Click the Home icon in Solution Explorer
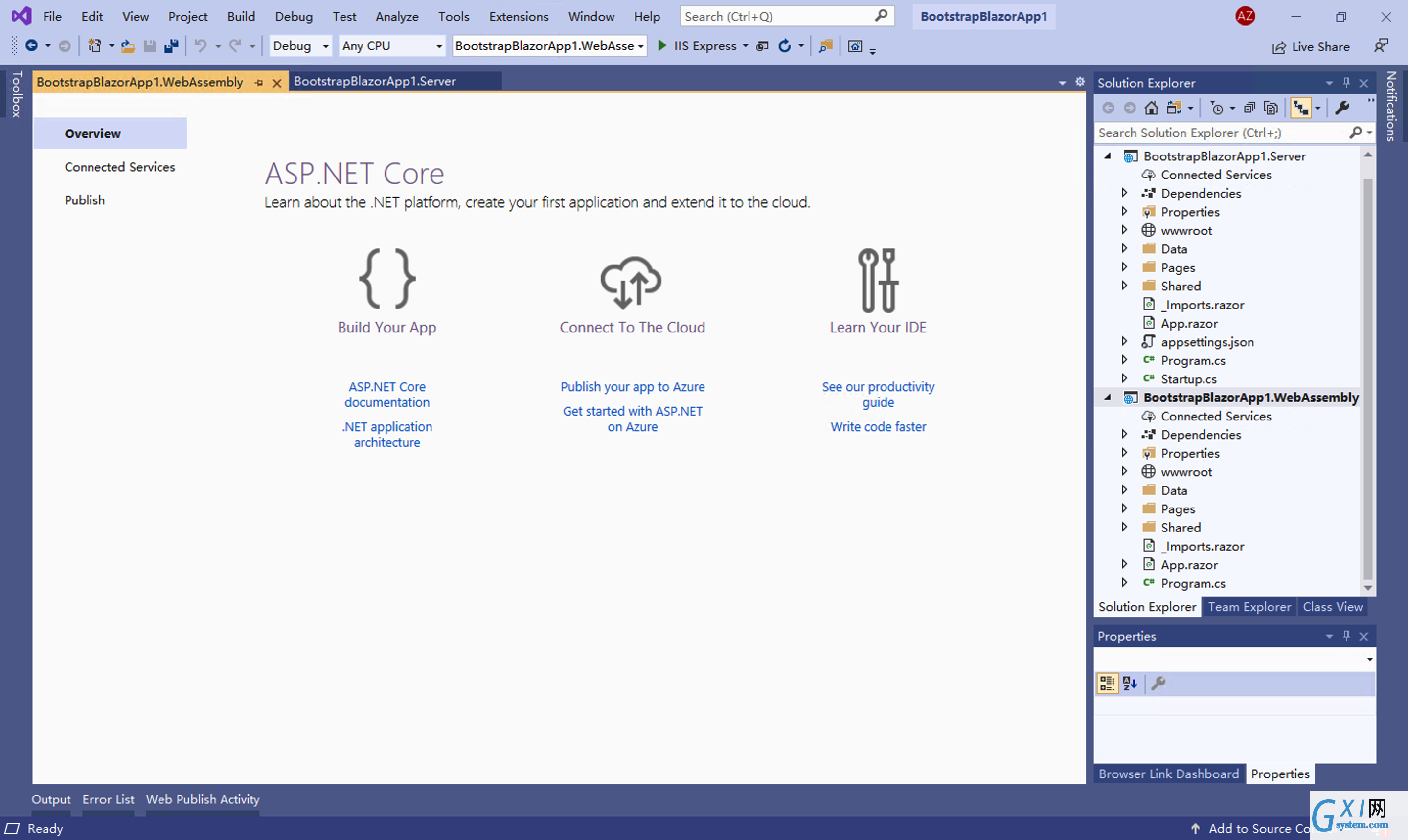This screenshot has width=1408, height=840. pyautogui.click(x=1152, y=108)
